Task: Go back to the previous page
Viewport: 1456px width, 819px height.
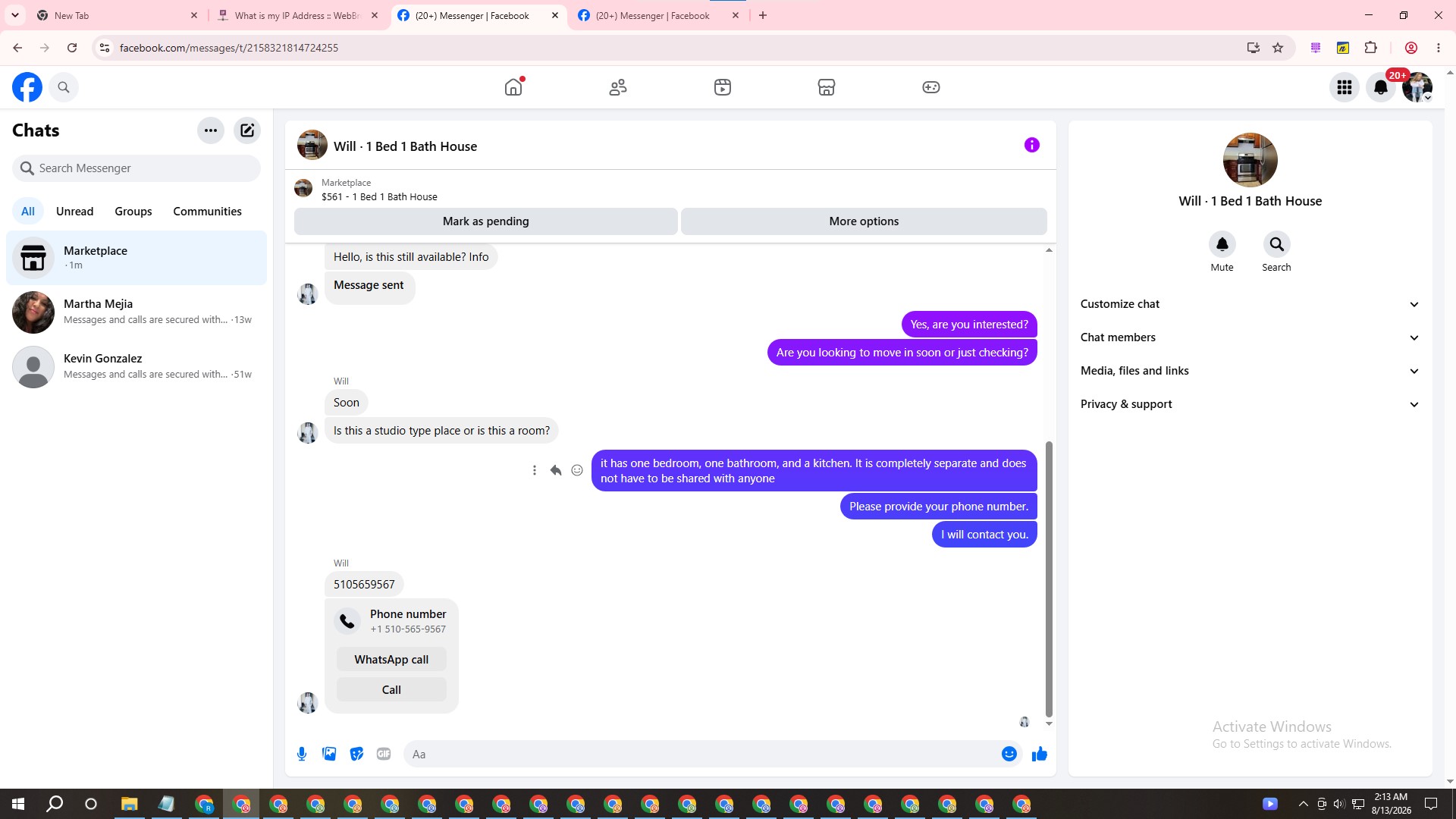Action: [17, 48]
